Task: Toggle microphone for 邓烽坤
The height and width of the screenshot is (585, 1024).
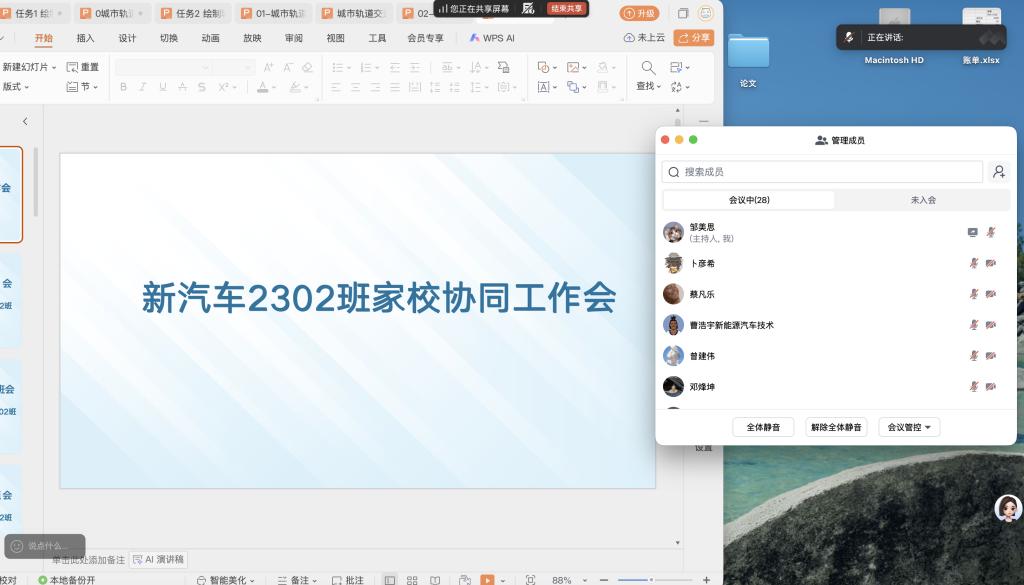Action: (x=973, y=386)
